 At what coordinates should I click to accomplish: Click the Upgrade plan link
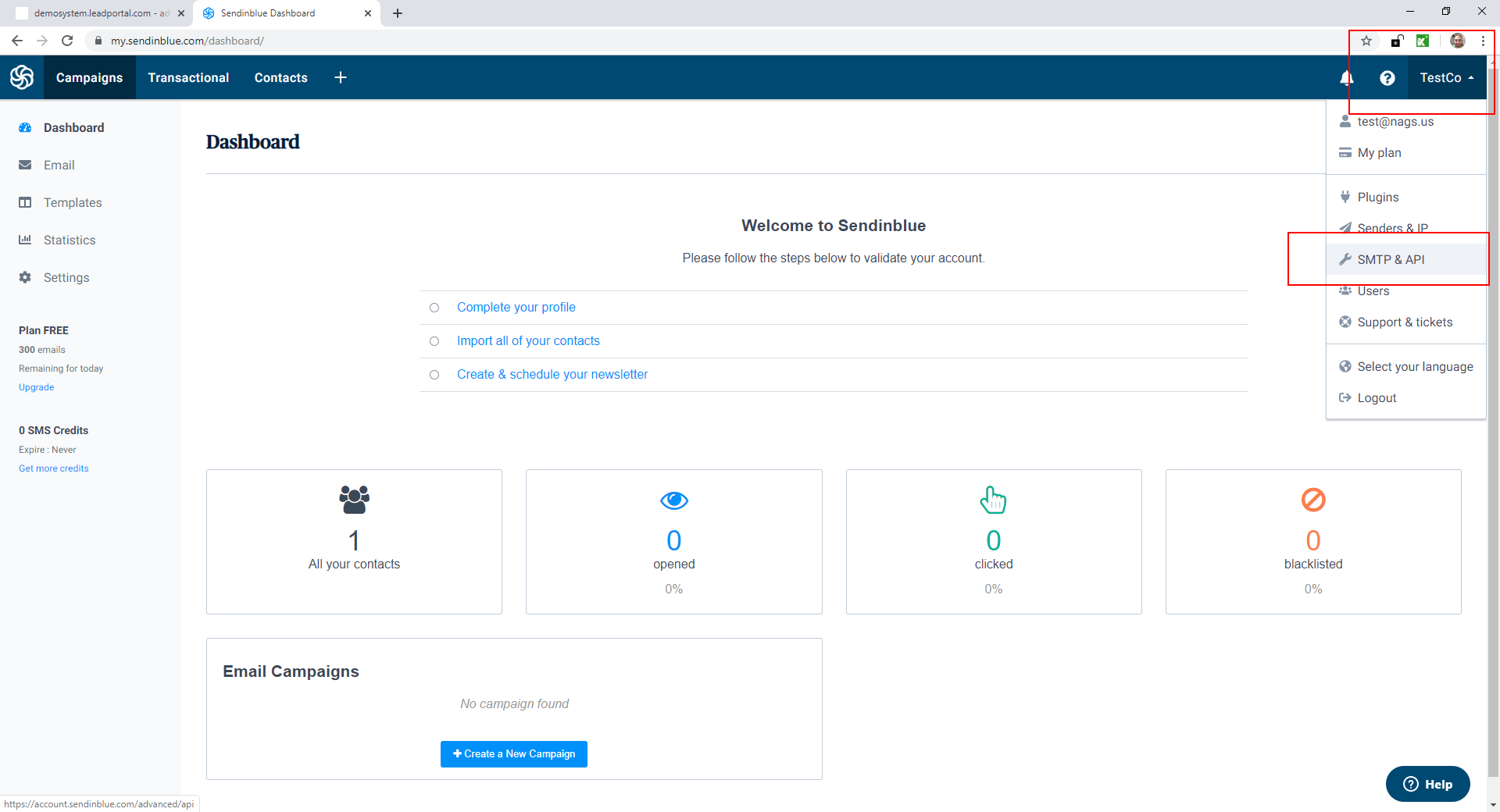[x=37, y=387]
